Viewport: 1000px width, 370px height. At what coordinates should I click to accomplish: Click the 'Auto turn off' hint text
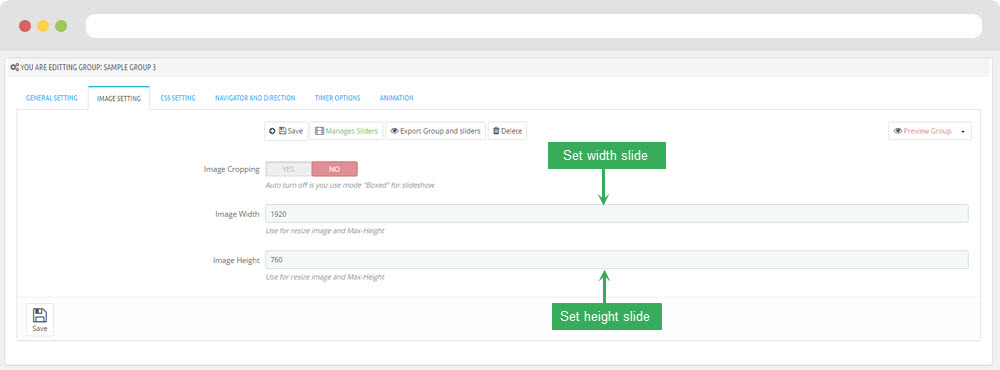[350, 185]
